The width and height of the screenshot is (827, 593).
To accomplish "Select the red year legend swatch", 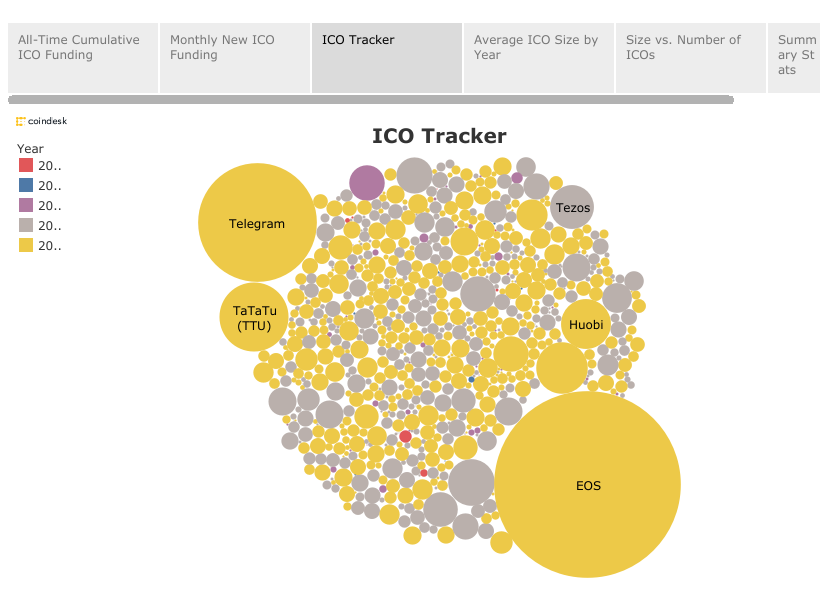I will click(26, 165).
